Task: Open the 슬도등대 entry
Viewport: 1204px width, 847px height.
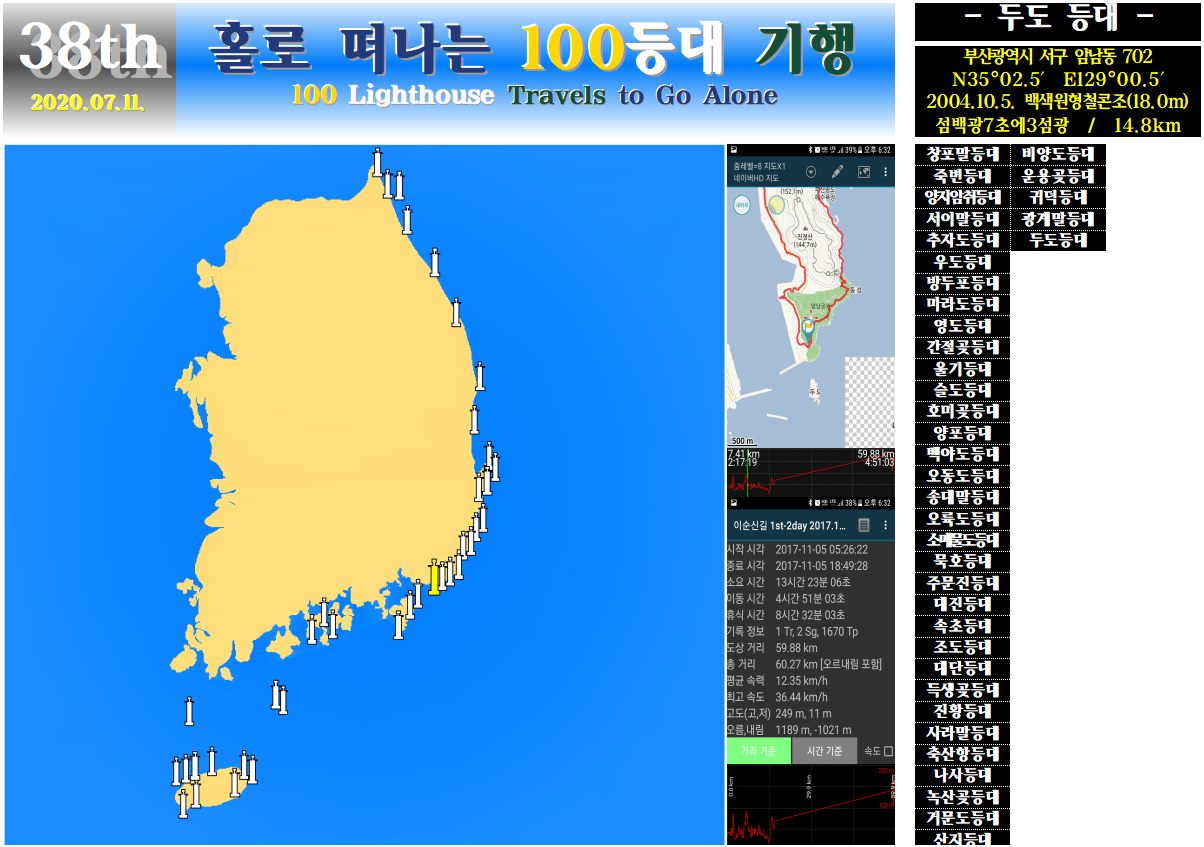Action: (962, 390)
